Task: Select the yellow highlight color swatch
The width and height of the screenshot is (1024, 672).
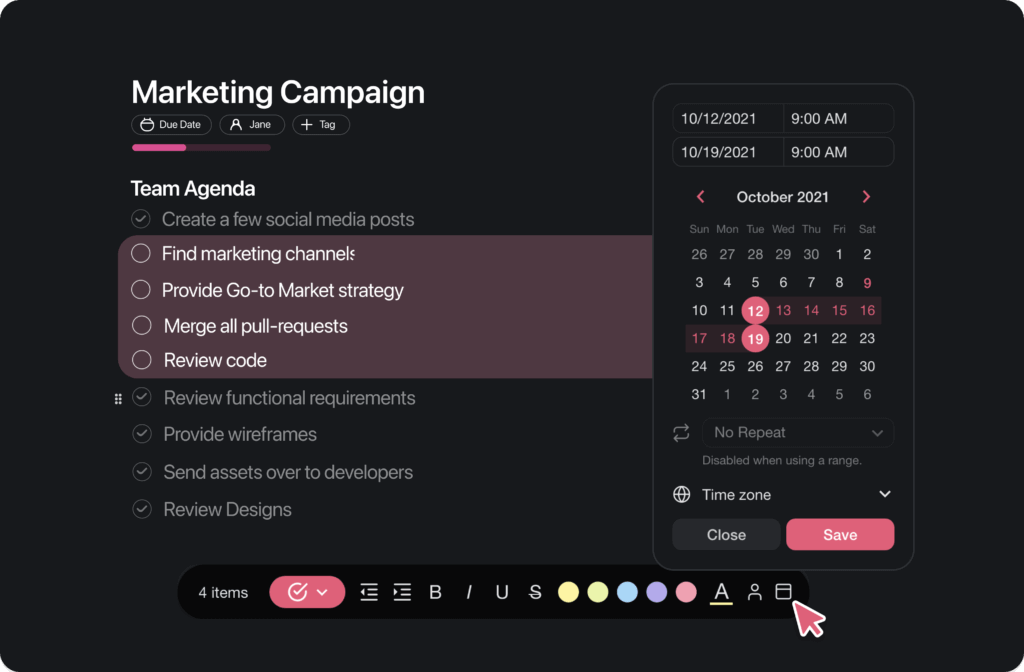Action: [568, 592]
